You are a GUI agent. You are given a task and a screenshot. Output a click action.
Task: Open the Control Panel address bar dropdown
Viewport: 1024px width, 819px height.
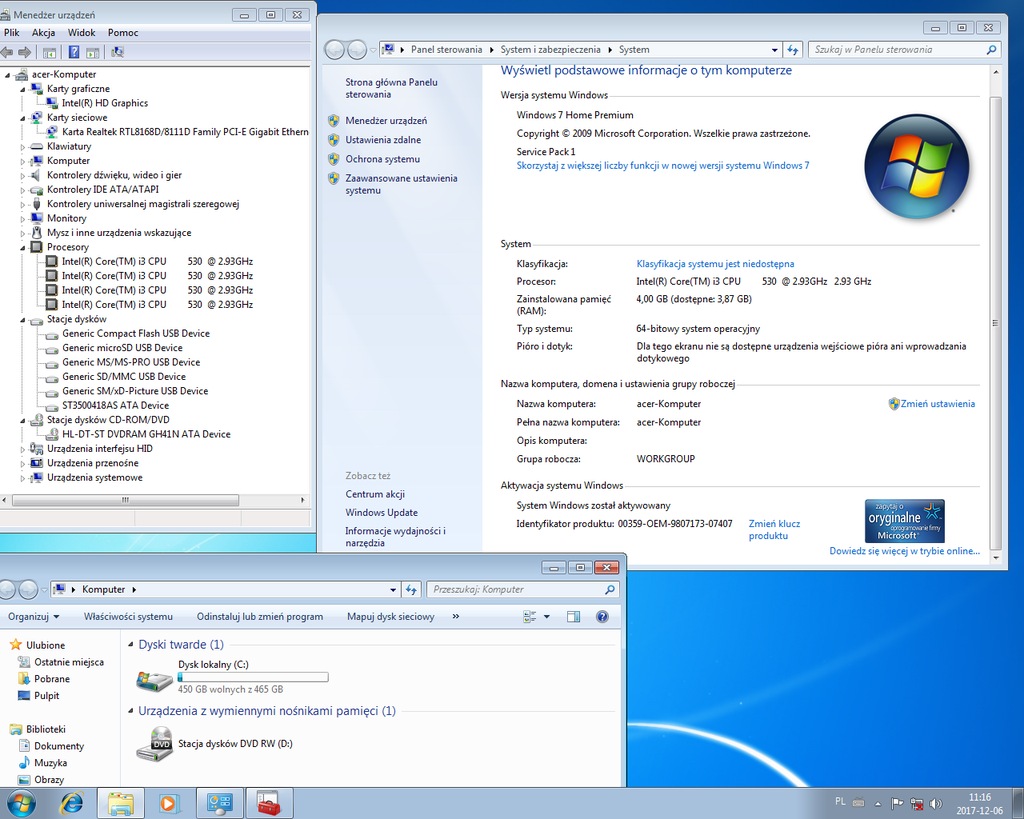[x=775, y=50]
